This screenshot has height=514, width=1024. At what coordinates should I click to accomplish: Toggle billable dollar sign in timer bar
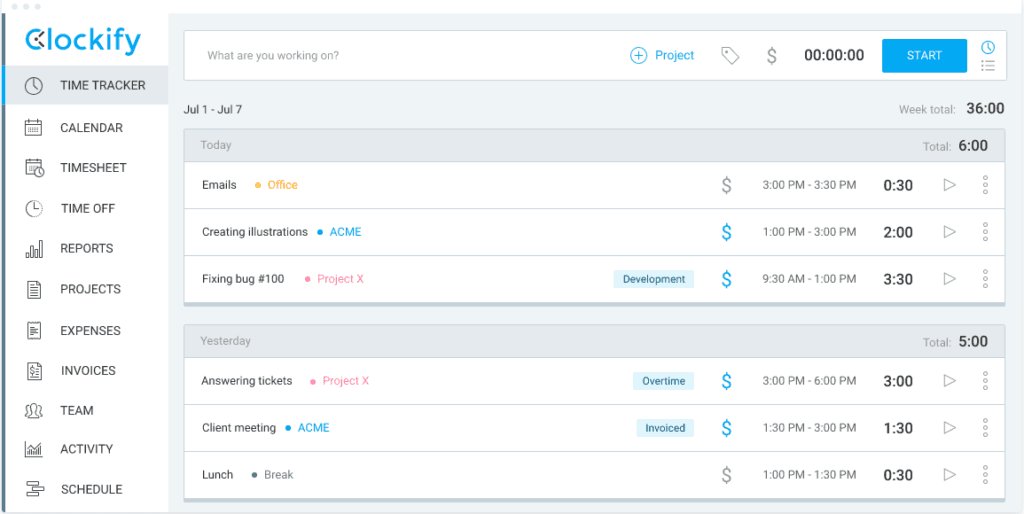click(771, 56)
